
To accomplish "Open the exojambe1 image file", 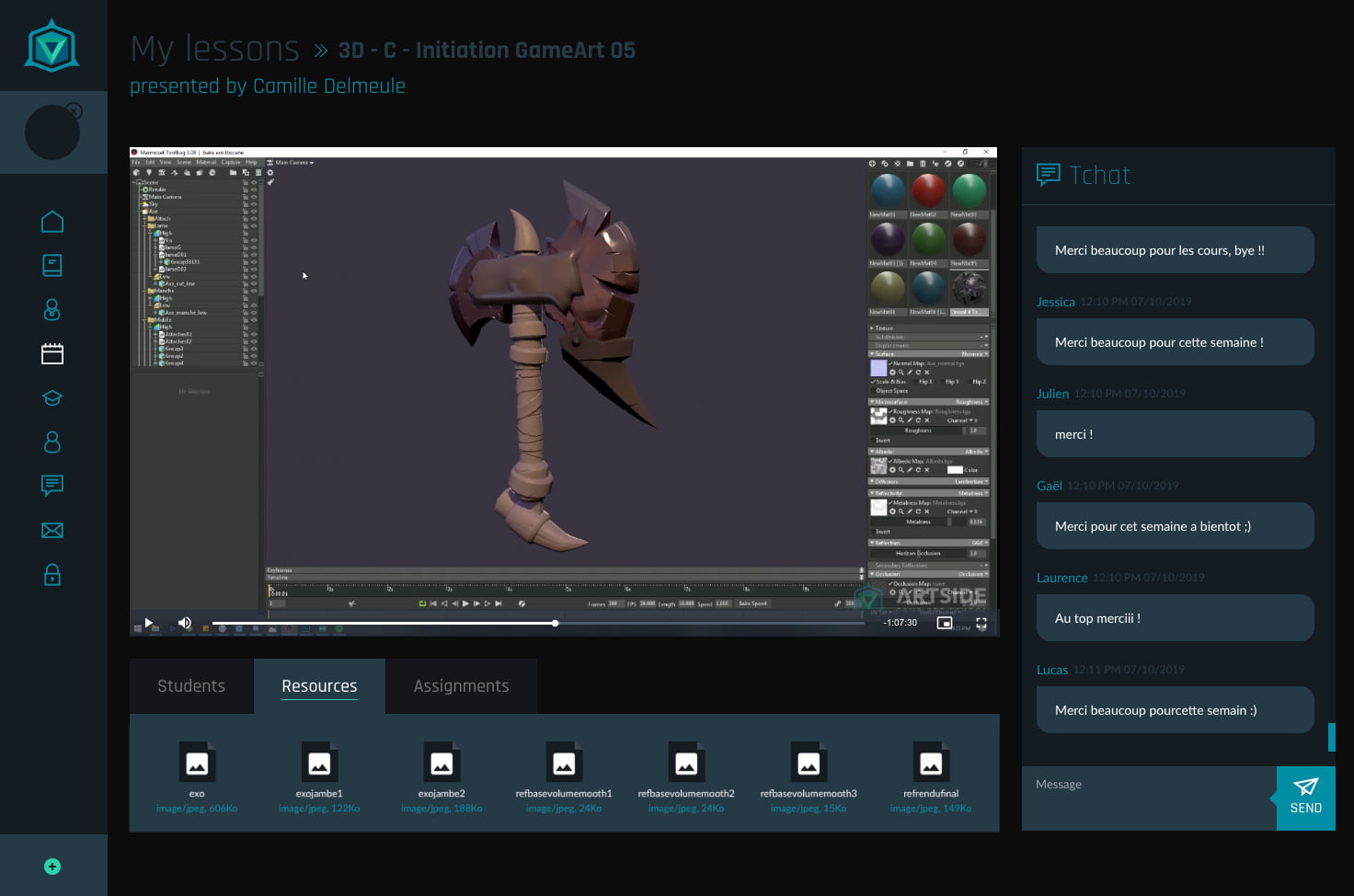I will point(319,776).
